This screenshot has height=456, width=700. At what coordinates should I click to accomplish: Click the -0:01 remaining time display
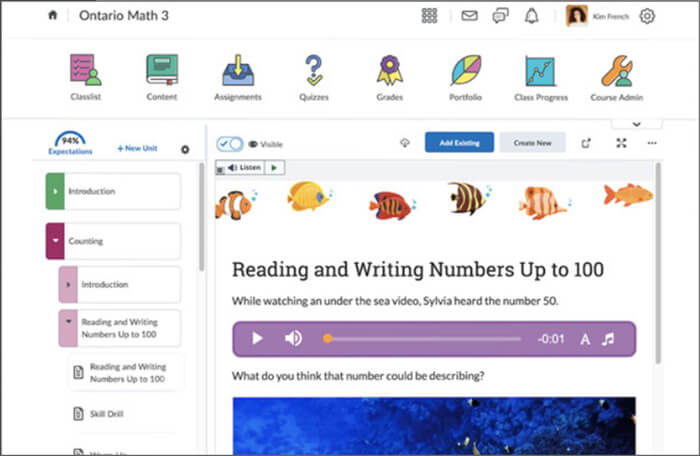(551, 339)
